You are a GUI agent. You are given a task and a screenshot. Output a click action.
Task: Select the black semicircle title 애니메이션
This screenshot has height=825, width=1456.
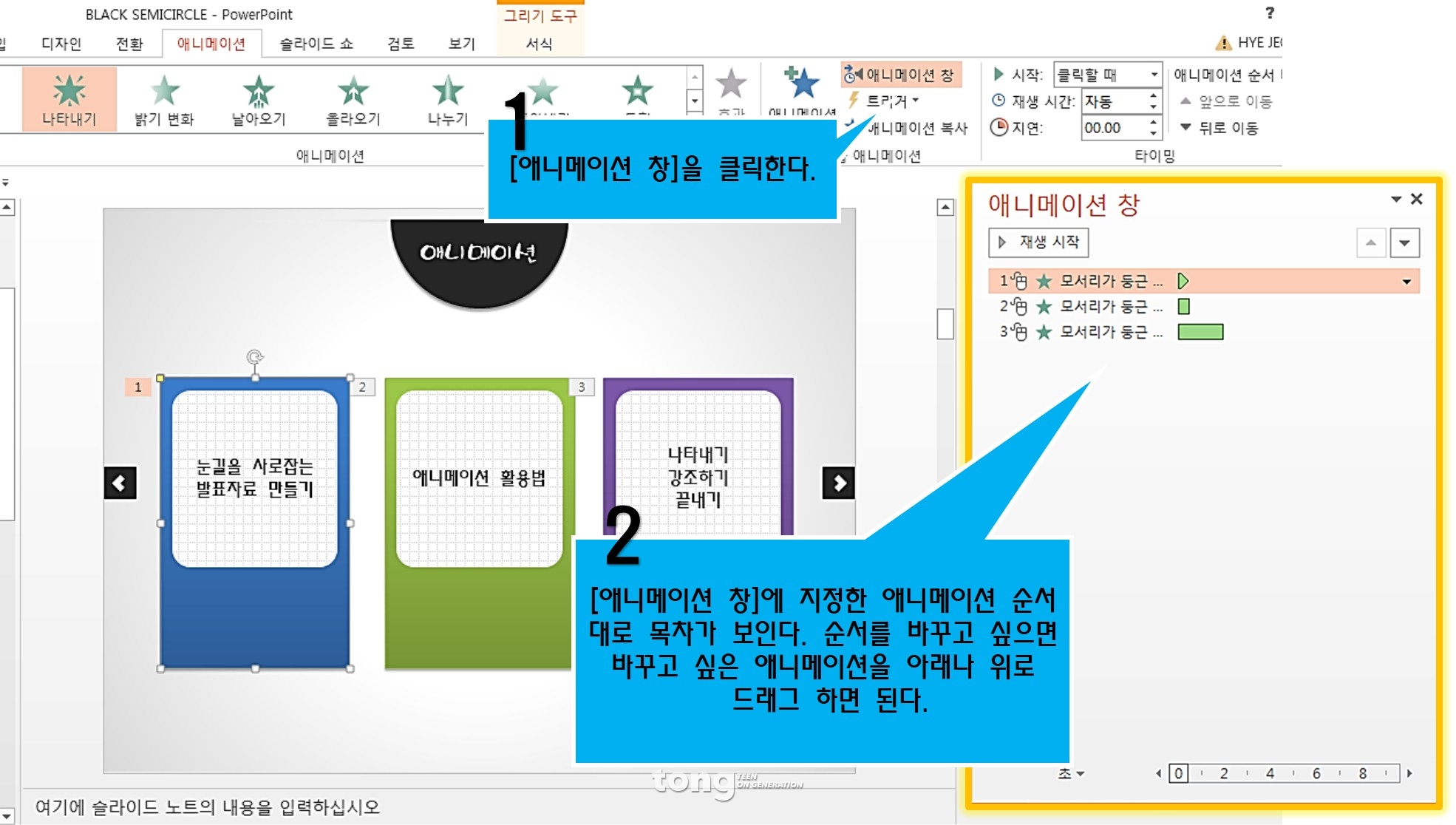pyautogui.click(x=479, y=262)
